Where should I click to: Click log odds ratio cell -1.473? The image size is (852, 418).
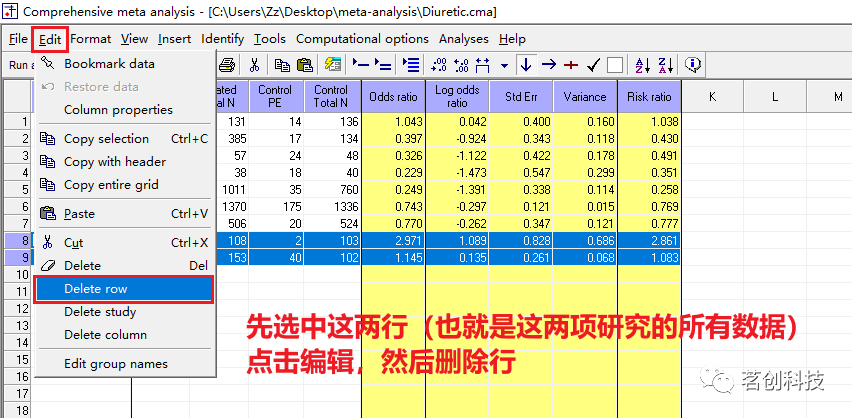[457, 173]
